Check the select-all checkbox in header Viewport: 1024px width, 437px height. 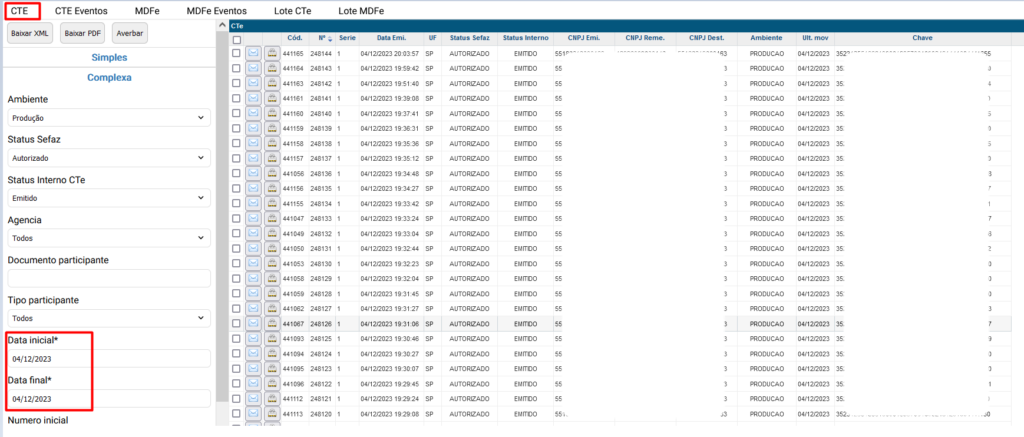point(236,39)
